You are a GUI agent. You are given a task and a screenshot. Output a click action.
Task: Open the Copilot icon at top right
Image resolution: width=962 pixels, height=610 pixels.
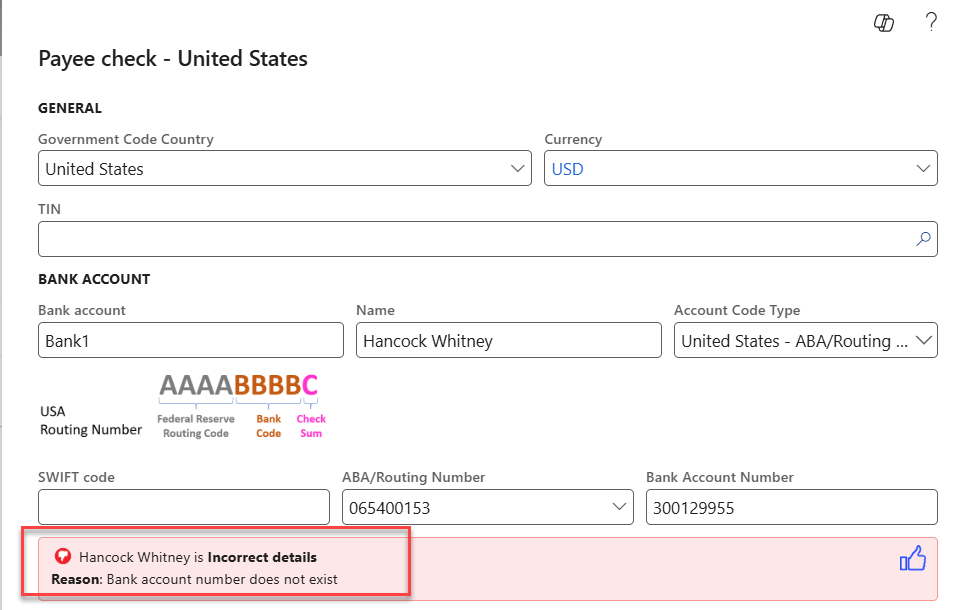[x=884, y=23]
